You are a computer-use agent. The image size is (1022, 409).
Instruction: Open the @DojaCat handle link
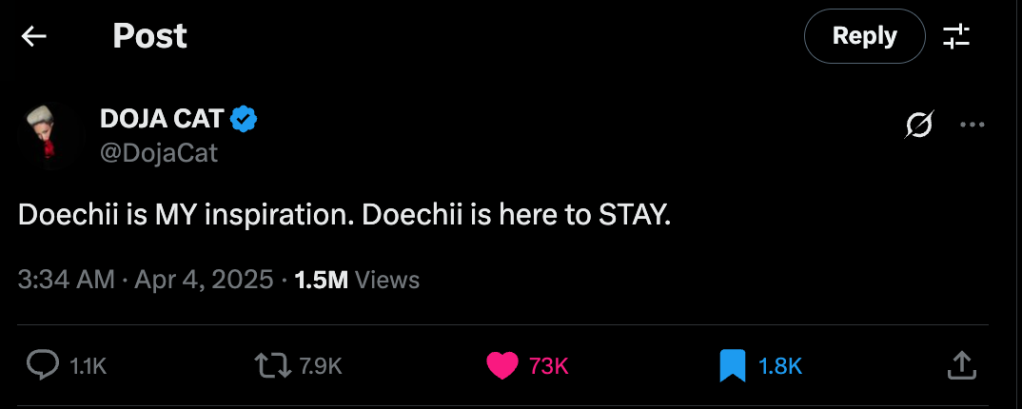pyautogui.click(x=159, y=153)
